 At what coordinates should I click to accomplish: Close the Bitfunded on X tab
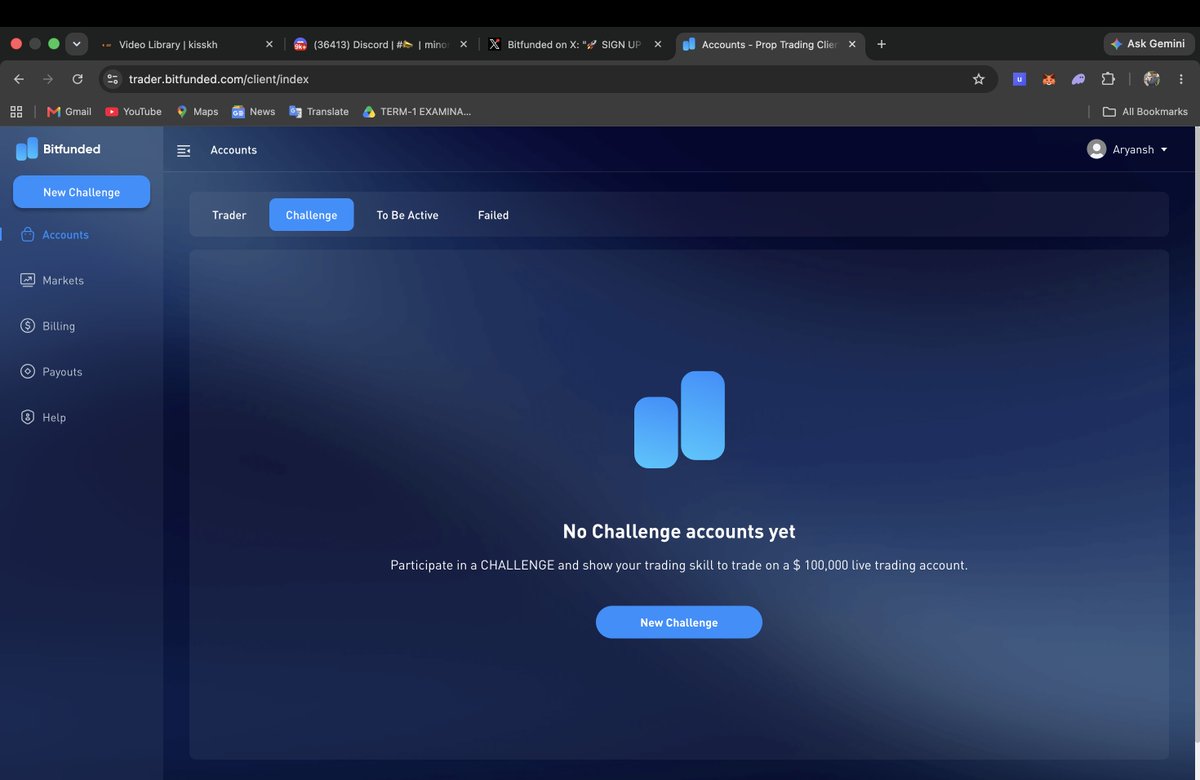[657, 44]
